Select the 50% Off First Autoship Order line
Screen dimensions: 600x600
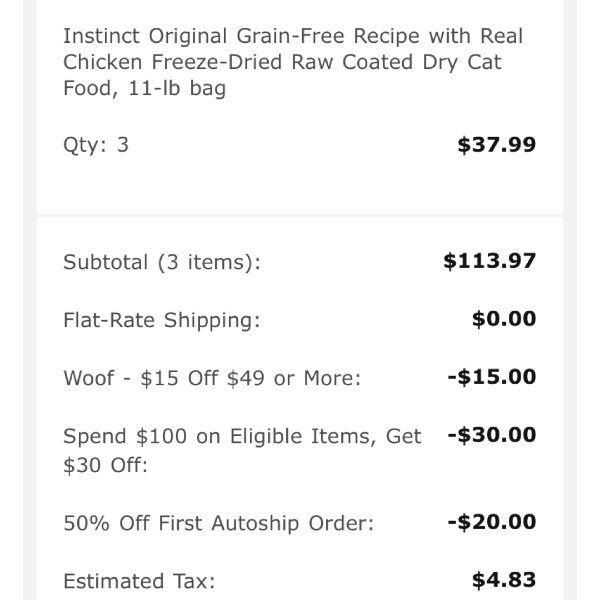coord(218,523)
